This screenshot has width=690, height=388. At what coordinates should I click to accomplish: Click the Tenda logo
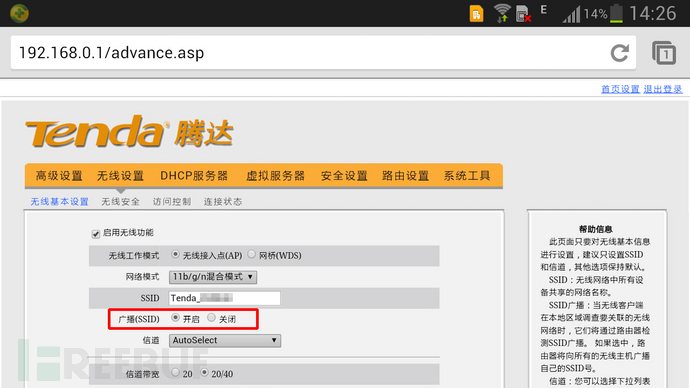coord(129,131)
